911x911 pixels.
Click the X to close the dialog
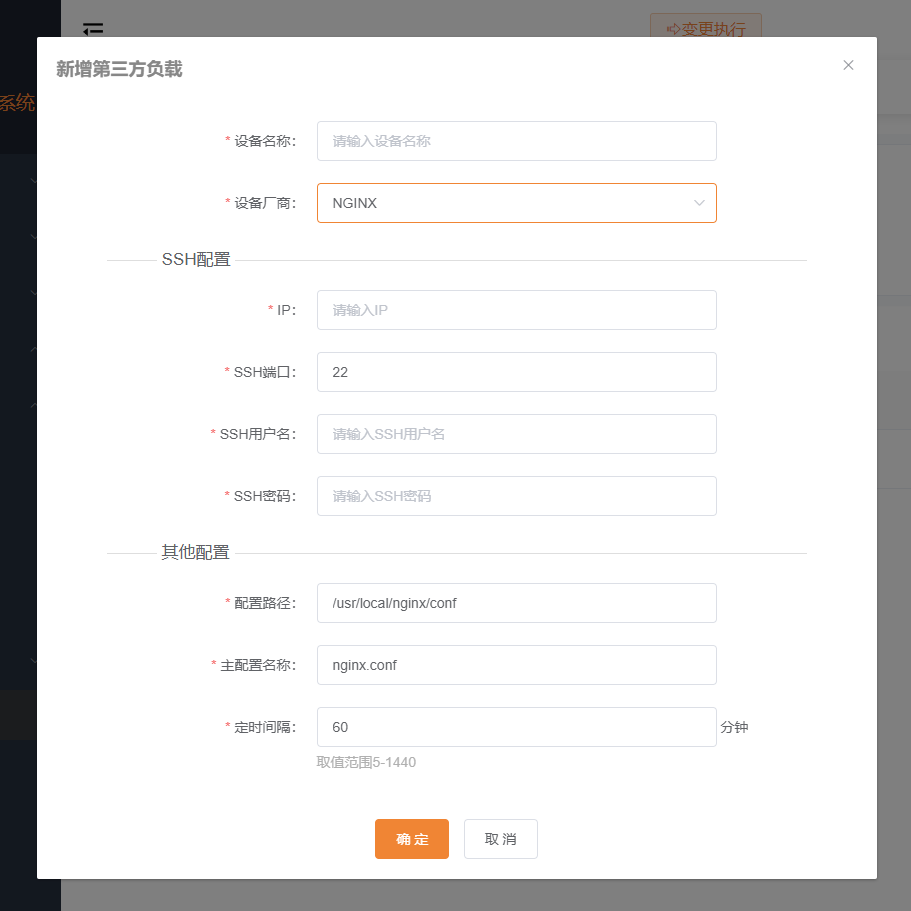848,65
